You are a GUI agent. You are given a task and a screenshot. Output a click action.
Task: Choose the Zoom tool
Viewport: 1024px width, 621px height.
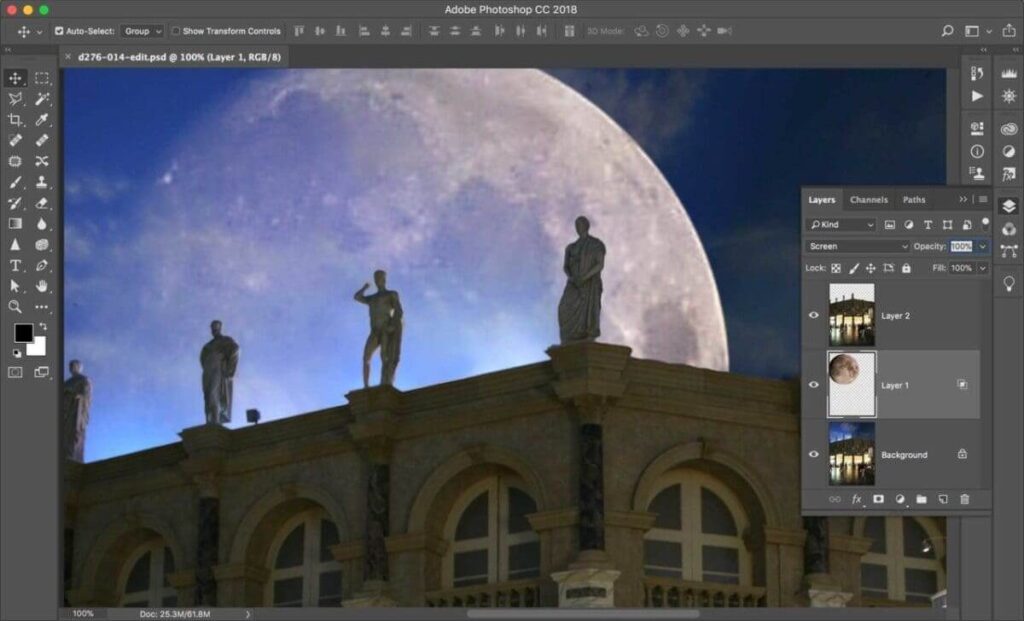(16, 304)
